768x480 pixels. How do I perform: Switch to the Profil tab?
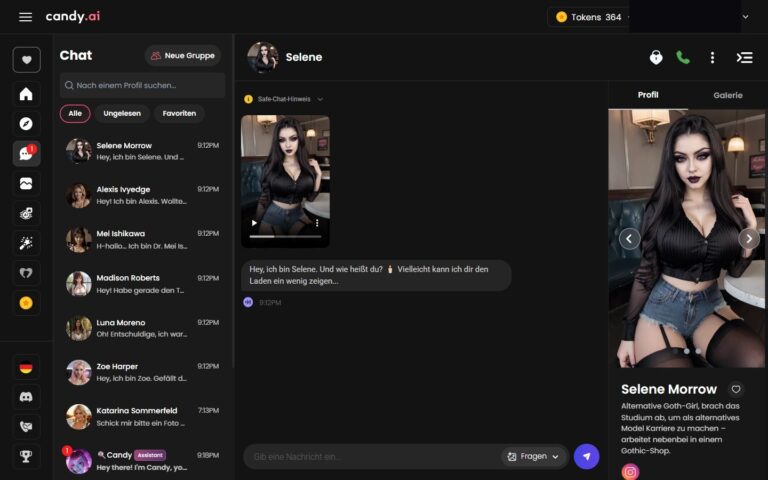[648, 95]
